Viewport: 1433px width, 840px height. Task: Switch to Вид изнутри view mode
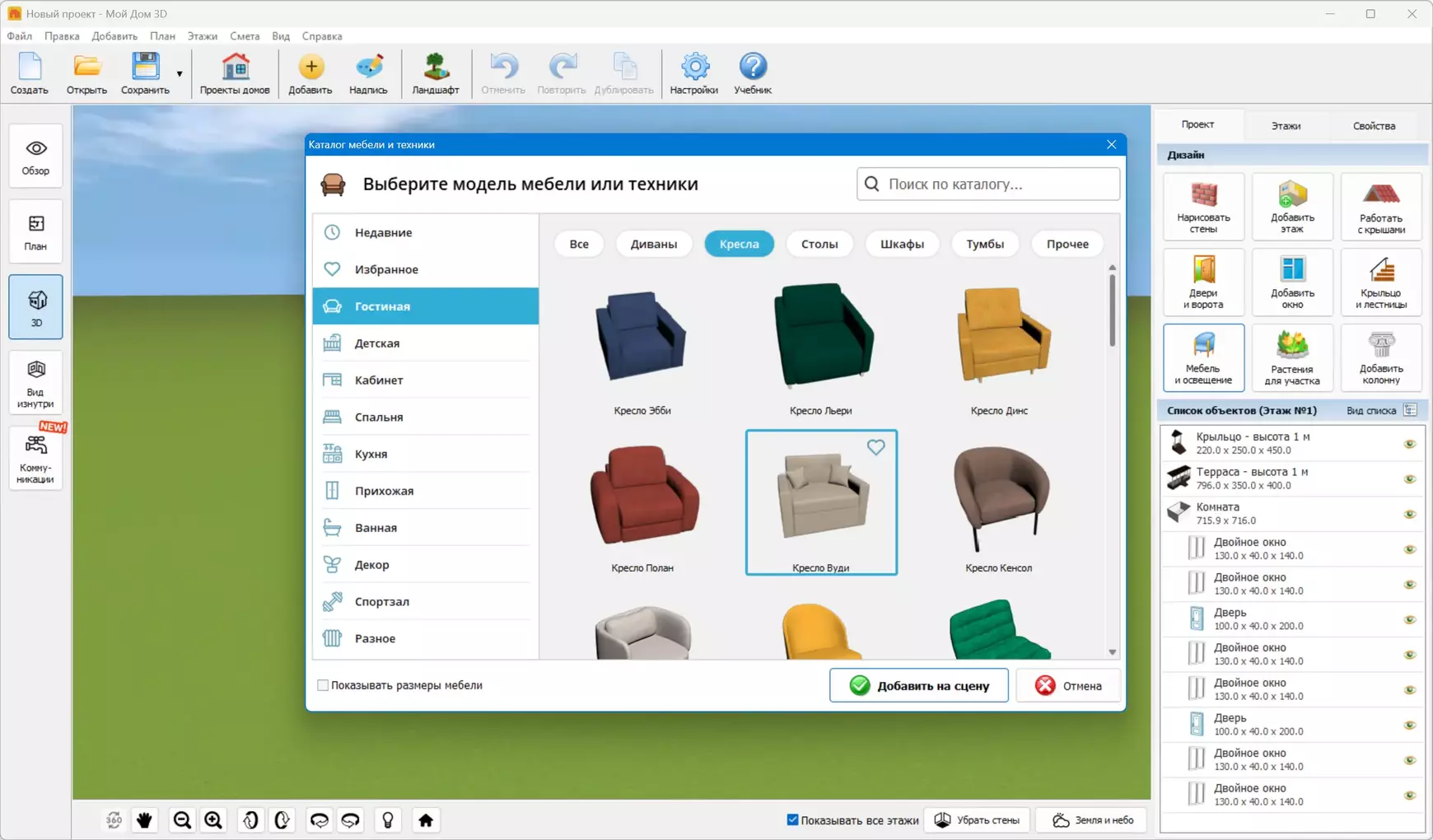point(35,383)
